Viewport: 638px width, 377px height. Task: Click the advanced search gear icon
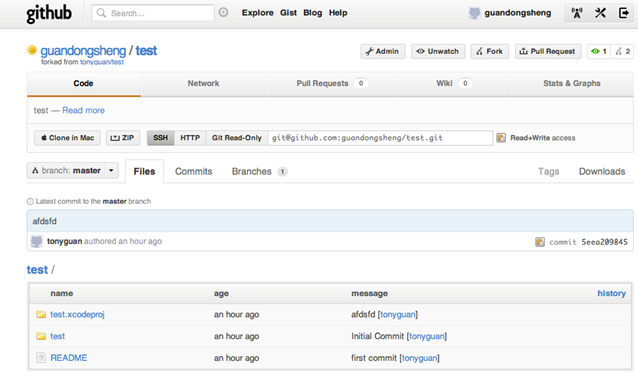(223, 13)
